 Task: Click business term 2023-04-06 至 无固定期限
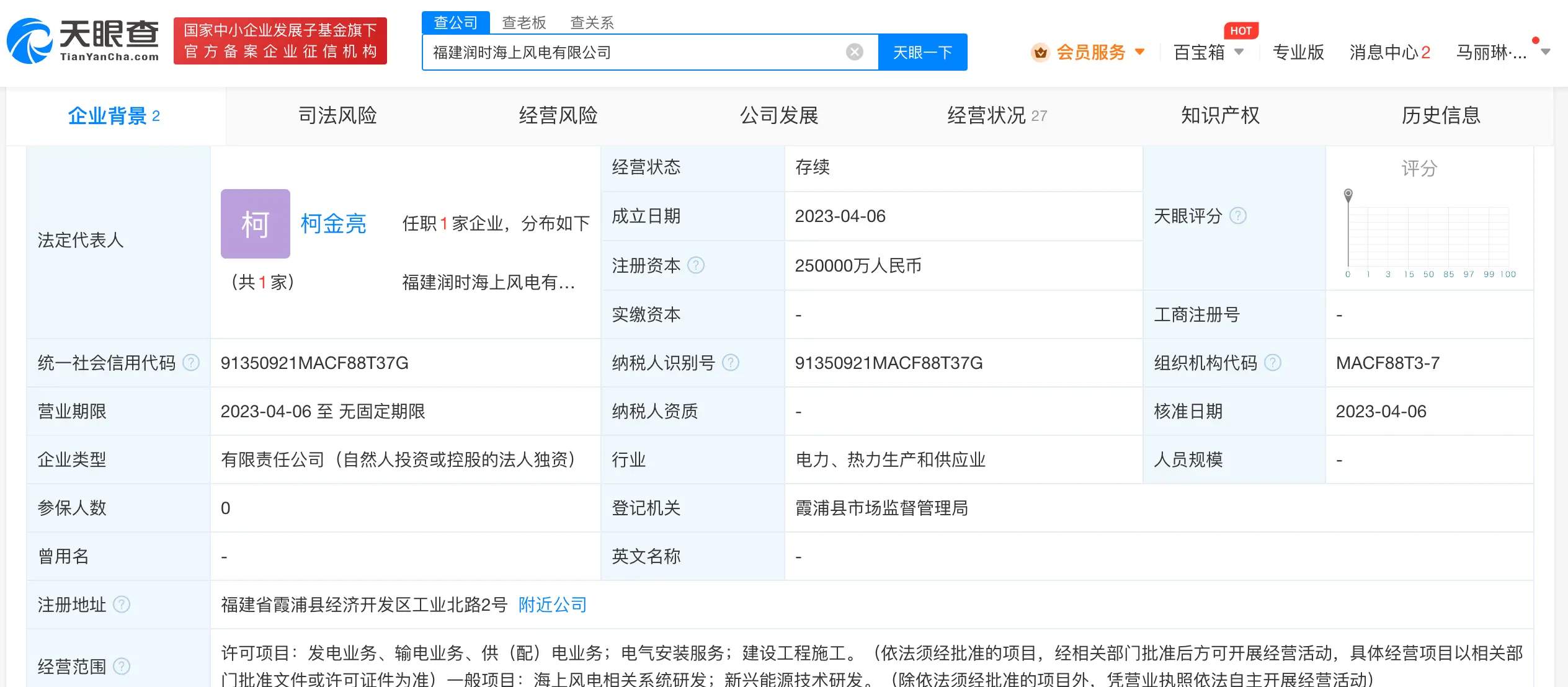(x=323, y=411)
